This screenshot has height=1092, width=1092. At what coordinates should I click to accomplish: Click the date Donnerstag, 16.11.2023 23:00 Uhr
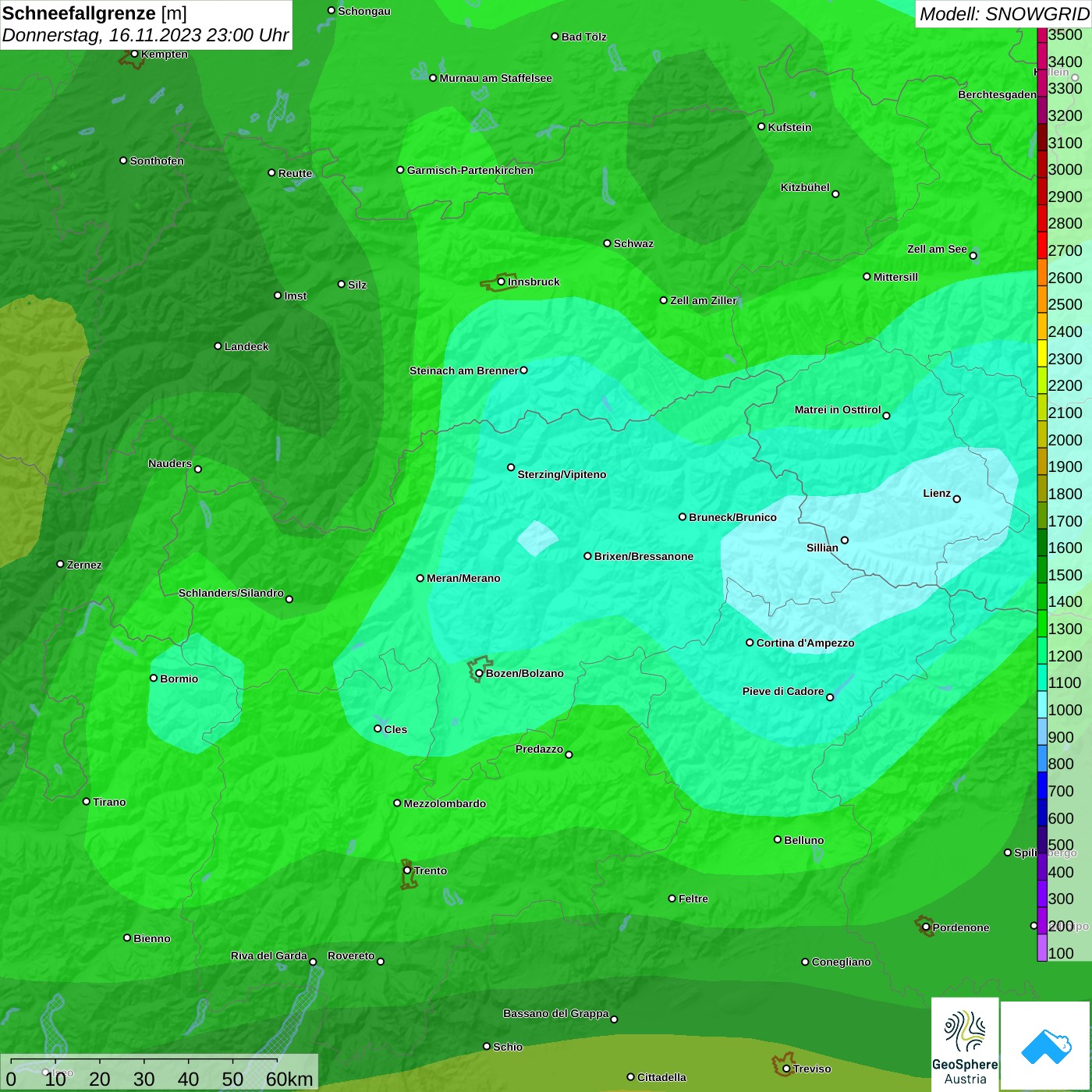[x=145, y=35]
